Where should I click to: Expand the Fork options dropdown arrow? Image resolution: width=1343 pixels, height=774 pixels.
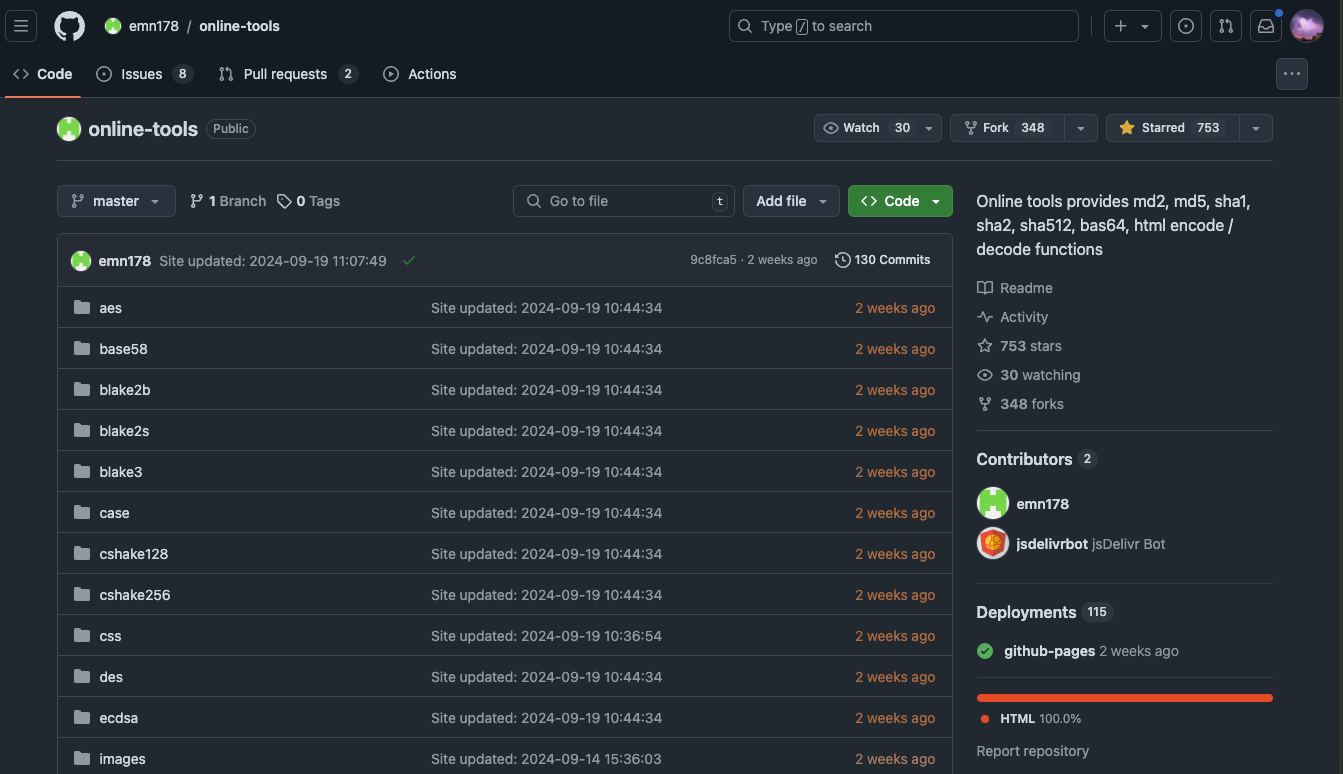coord(1080,128)
